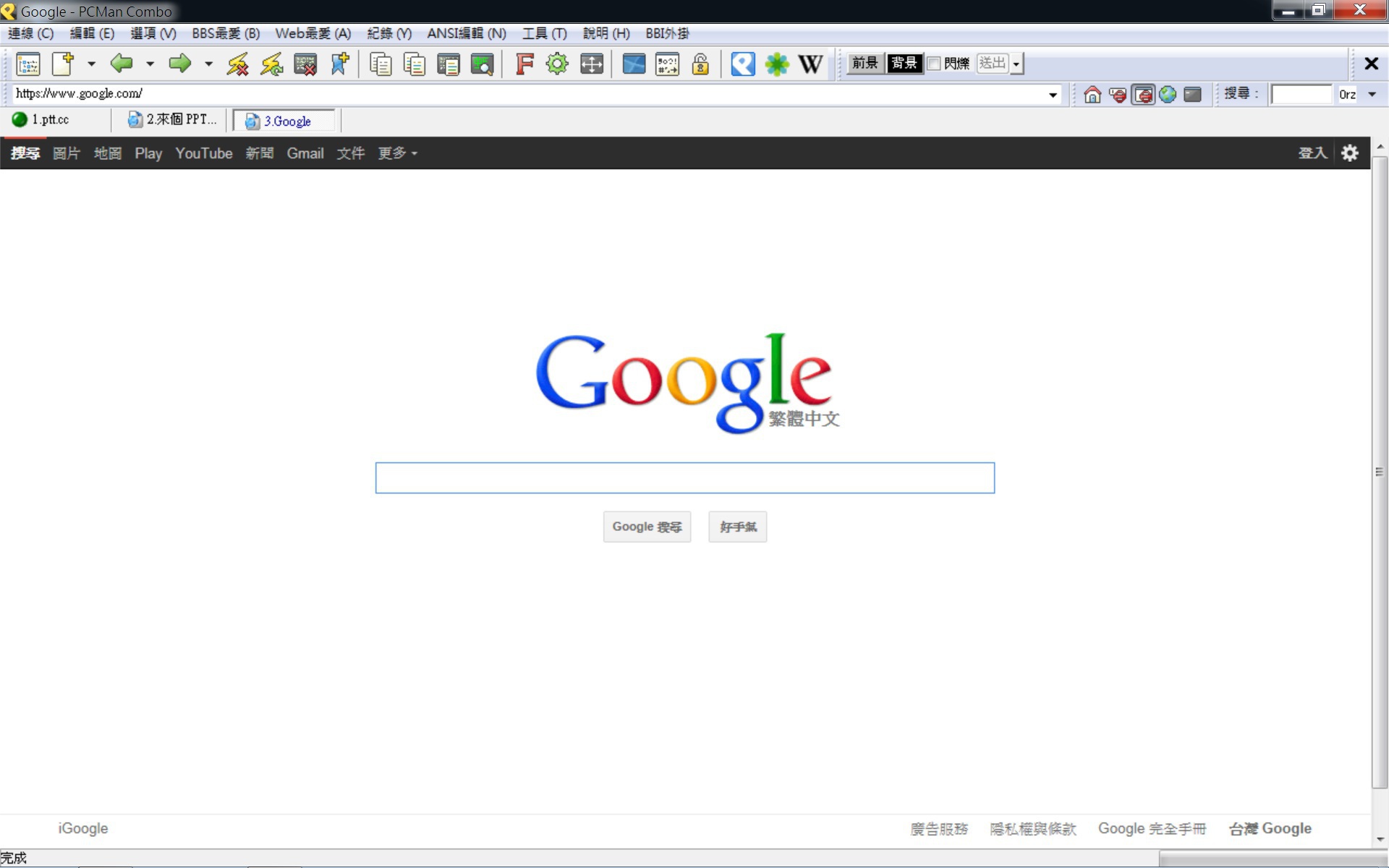The height and width of the screenshot is (868, 1389).
Task: Open the 說明 (H) menu
Action: [606, 33]
